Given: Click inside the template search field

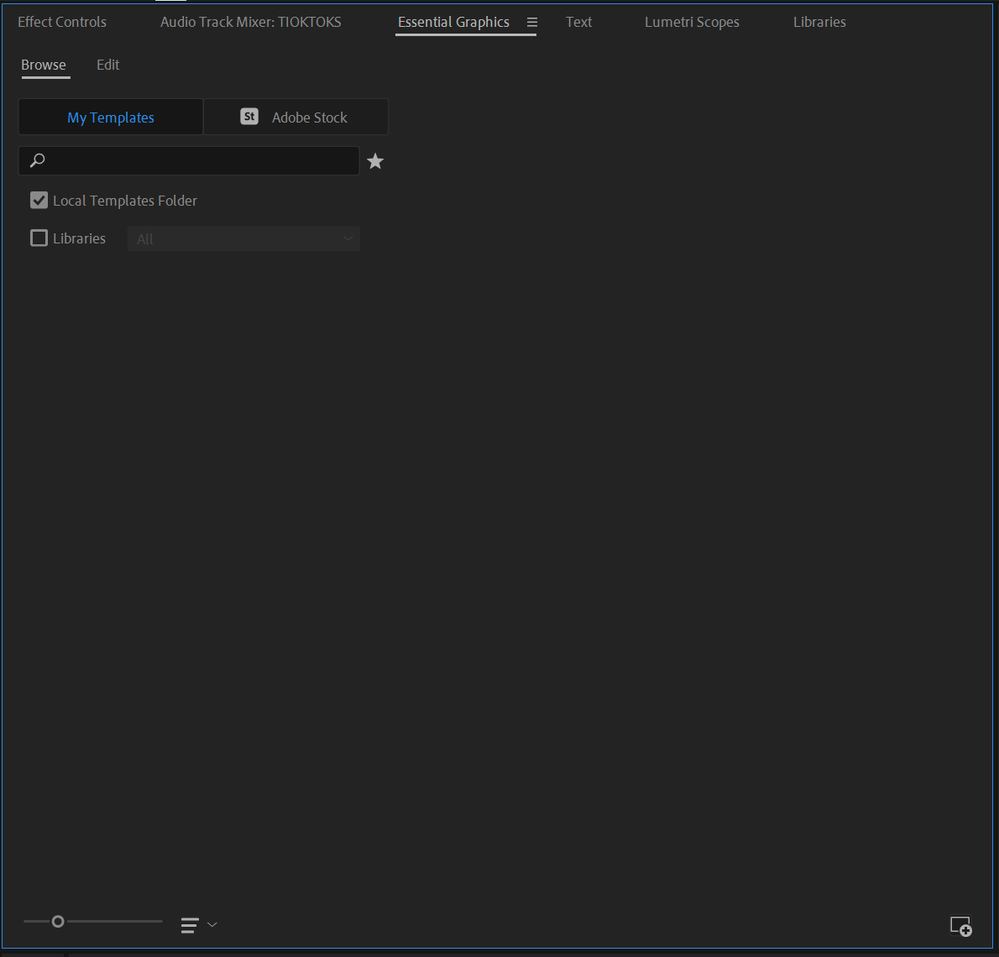Looking at the screenshot, I should [x=189, y=161].
